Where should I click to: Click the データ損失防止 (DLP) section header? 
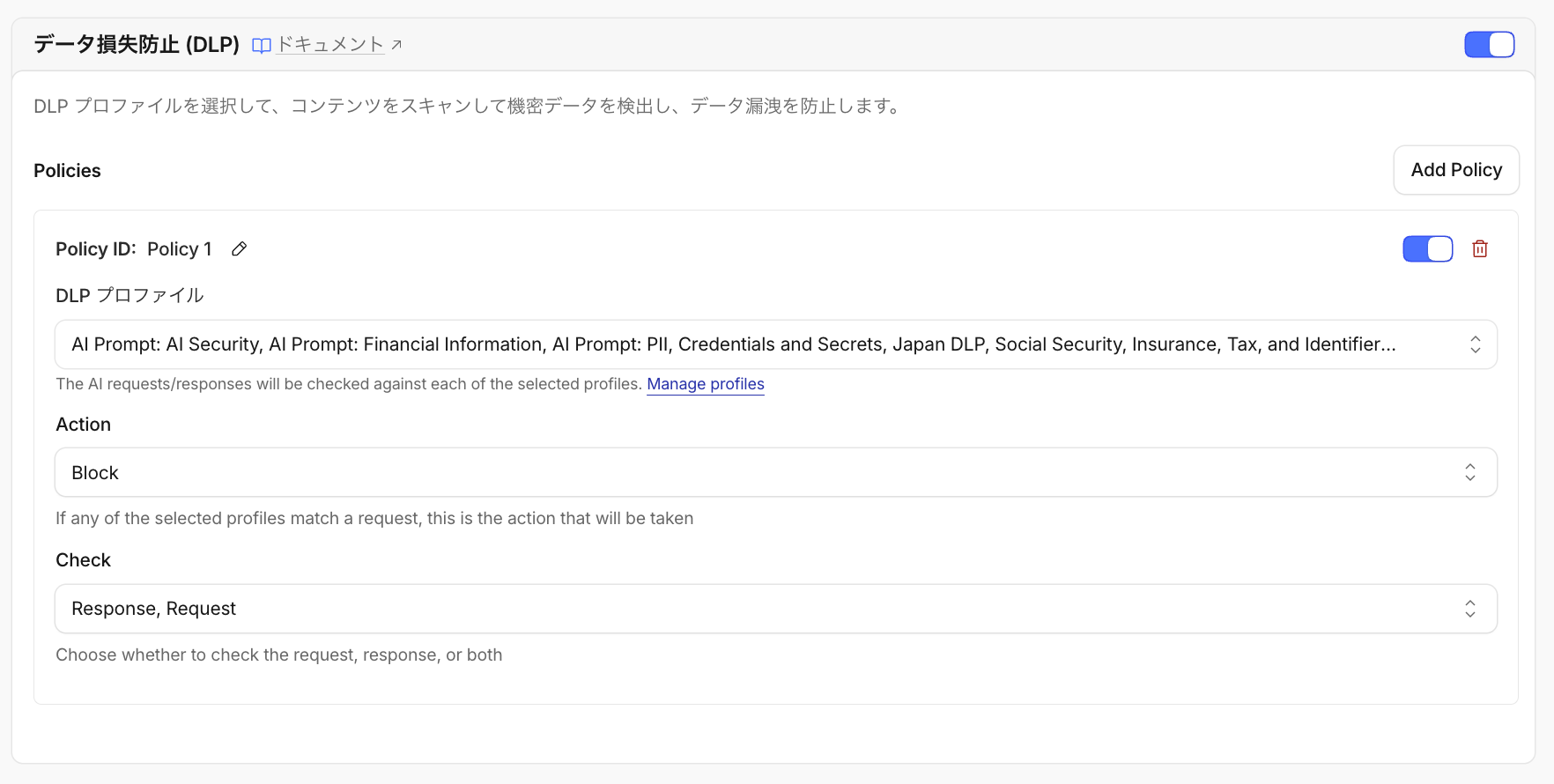137,44
